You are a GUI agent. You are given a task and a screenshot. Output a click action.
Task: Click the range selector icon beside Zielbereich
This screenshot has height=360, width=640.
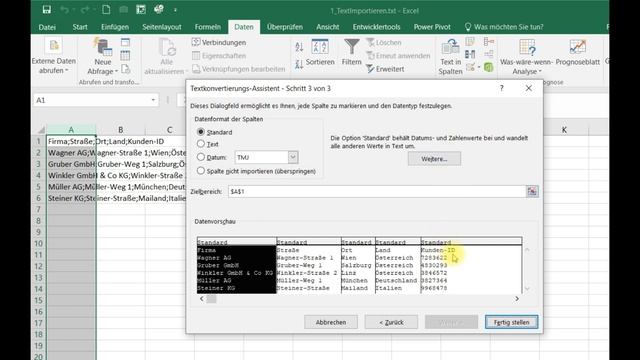coord(532,191)
